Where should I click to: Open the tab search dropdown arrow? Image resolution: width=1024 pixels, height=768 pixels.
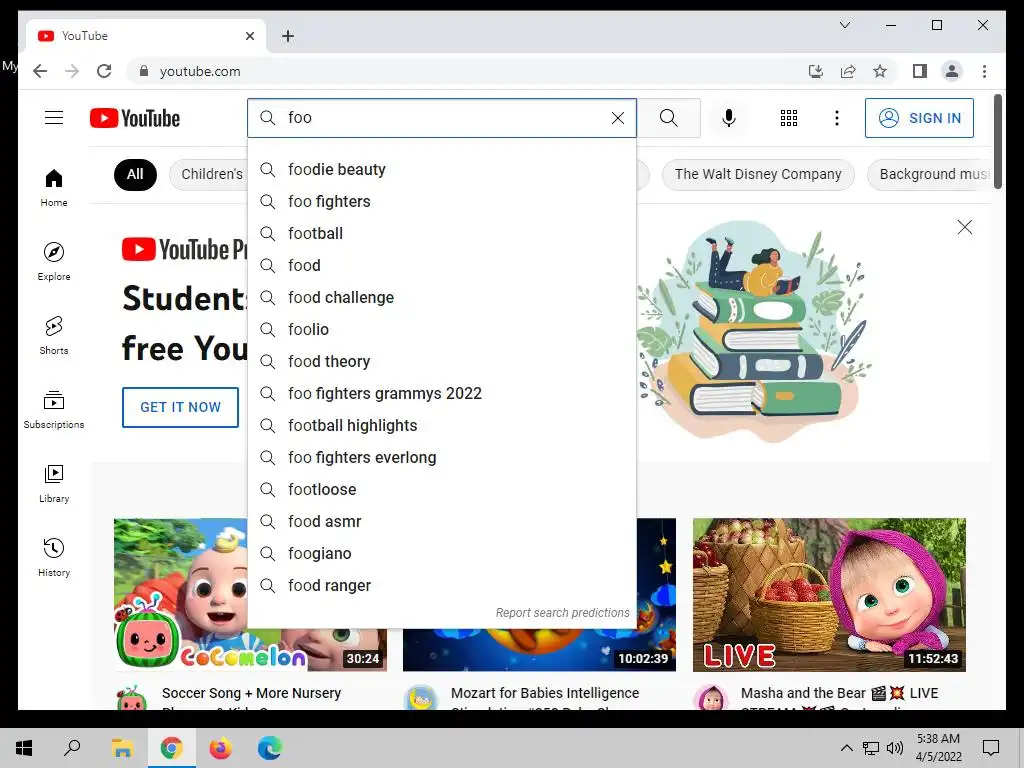click(844, 25)
